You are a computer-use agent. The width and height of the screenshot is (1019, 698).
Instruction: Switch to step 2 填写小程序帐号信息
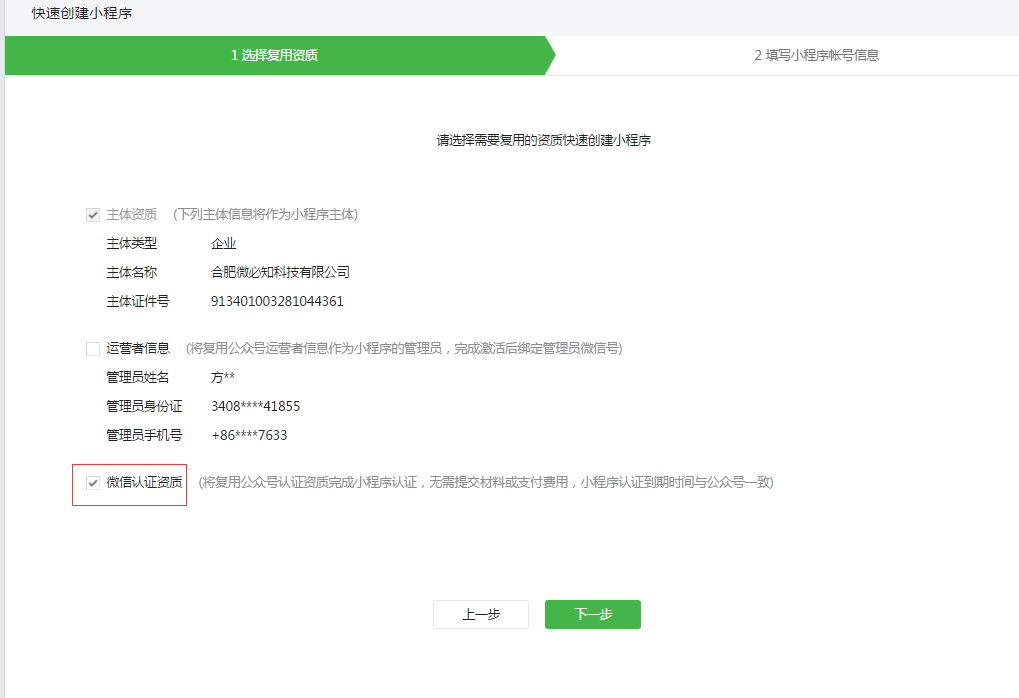(x=816, y=56)
